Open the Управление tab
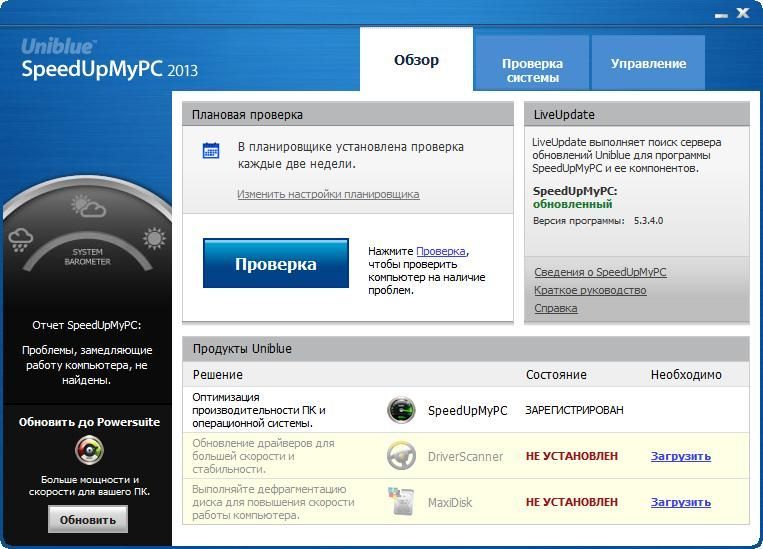This screenshot has width=763, height=549. (648, 63)
